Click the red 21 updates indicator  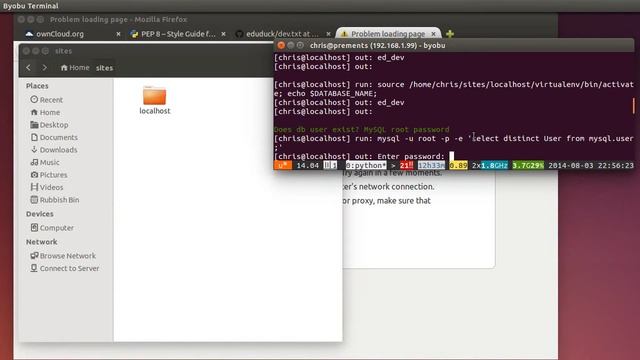(406, 165)
